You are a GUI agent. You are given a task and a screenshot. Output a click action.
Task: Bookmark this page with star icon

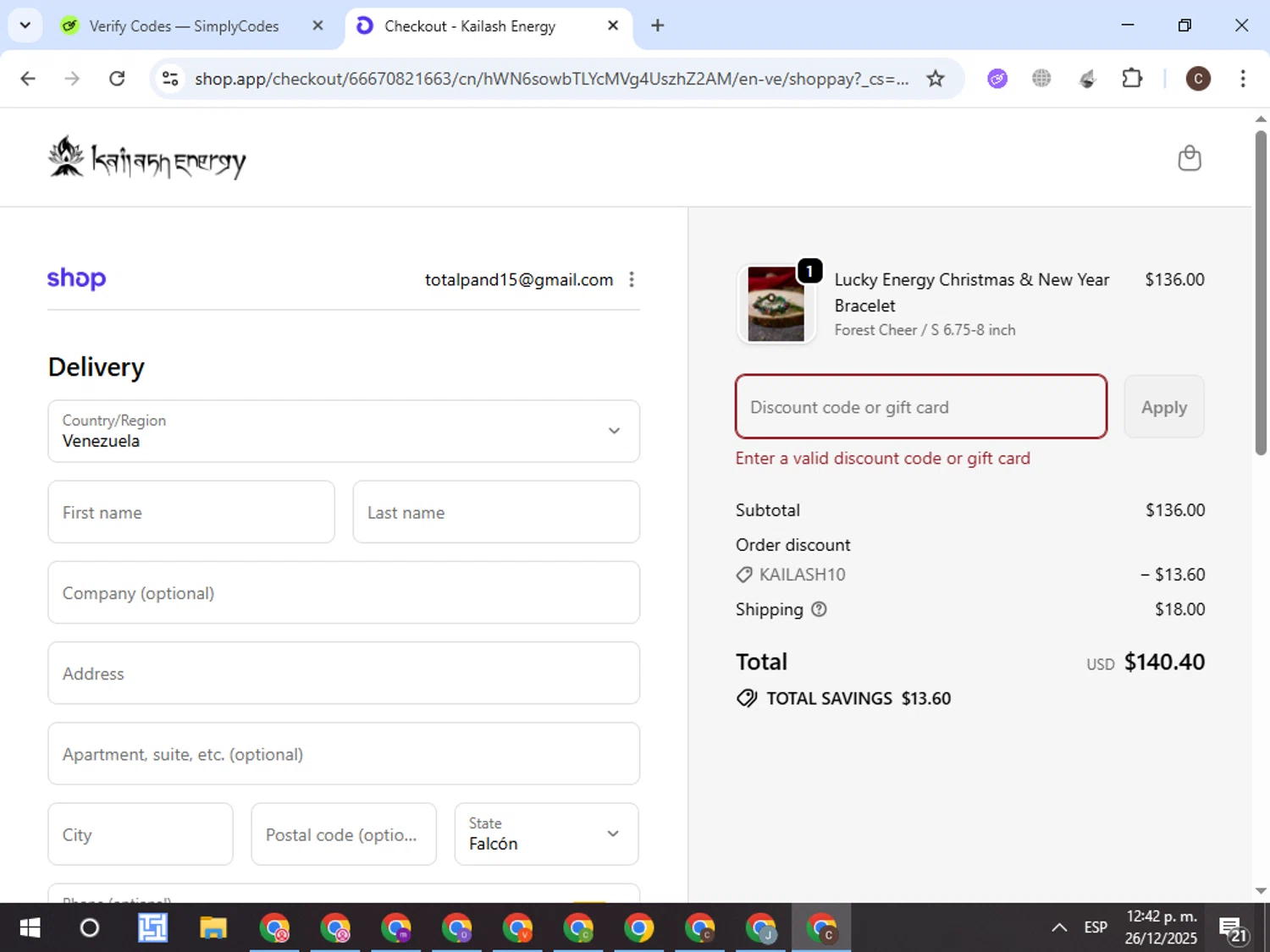935,79
